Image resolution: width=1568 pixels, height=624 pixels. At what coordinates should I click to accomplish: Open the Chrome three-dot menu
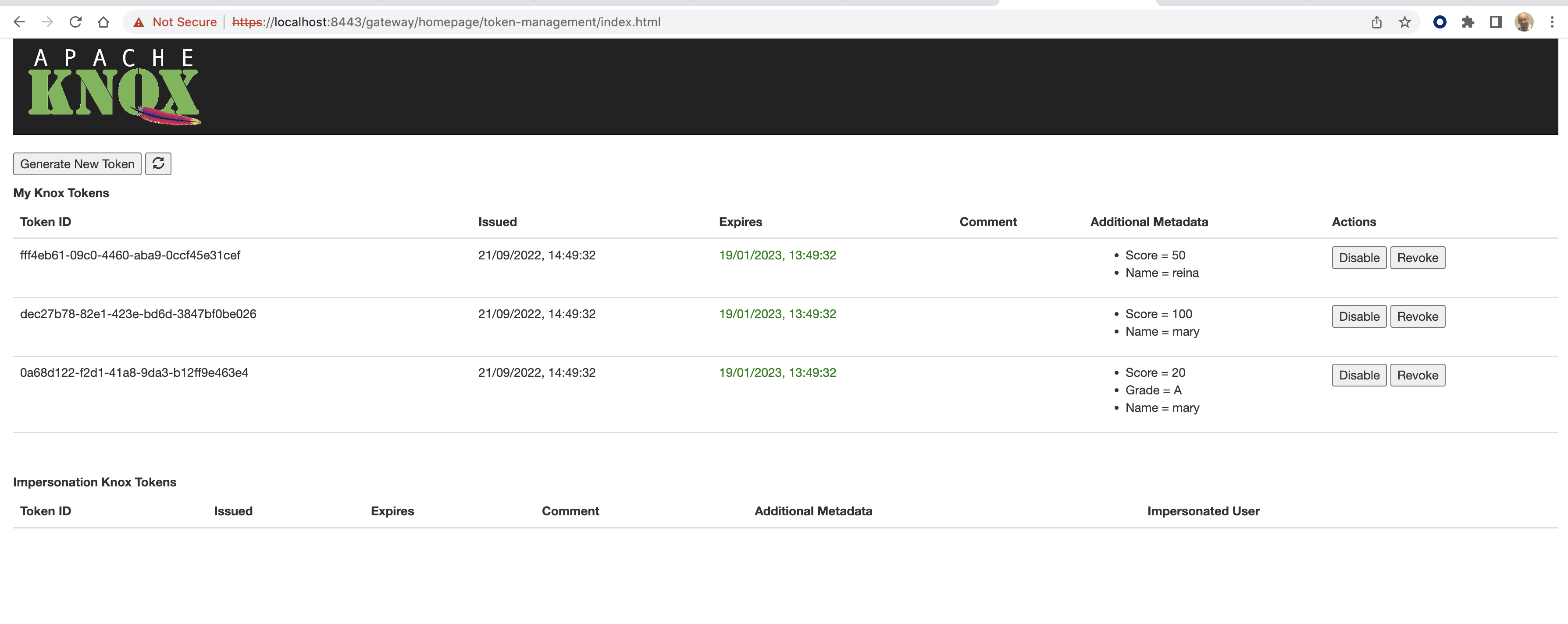(x=1552, y=22)
